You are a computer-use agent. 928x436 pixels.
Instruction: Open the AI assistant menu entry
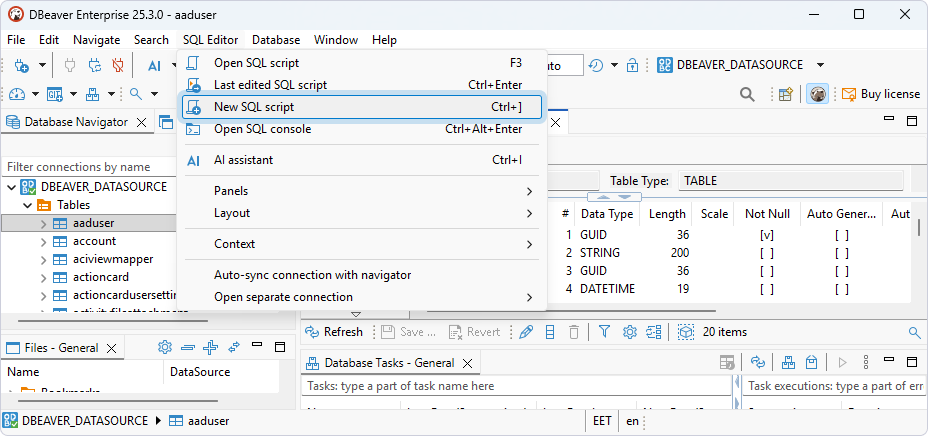(362, 160)
